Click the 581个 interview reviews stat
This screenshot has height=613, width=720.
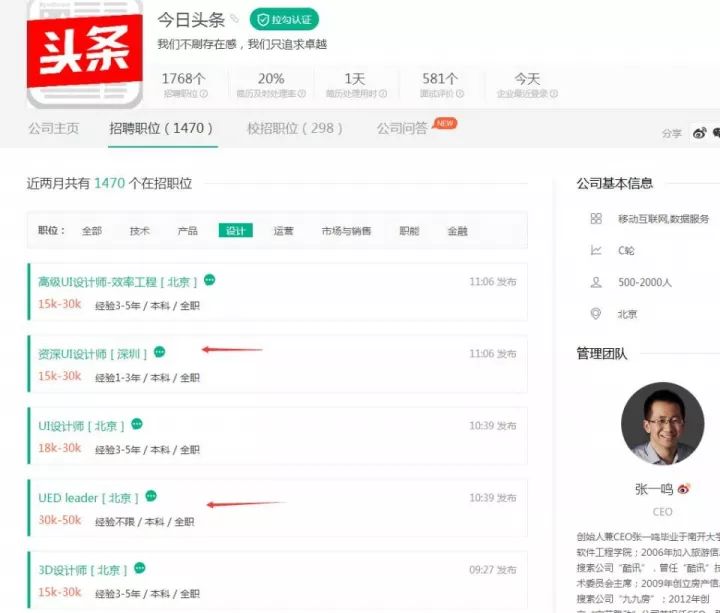(x=440, y=79)
